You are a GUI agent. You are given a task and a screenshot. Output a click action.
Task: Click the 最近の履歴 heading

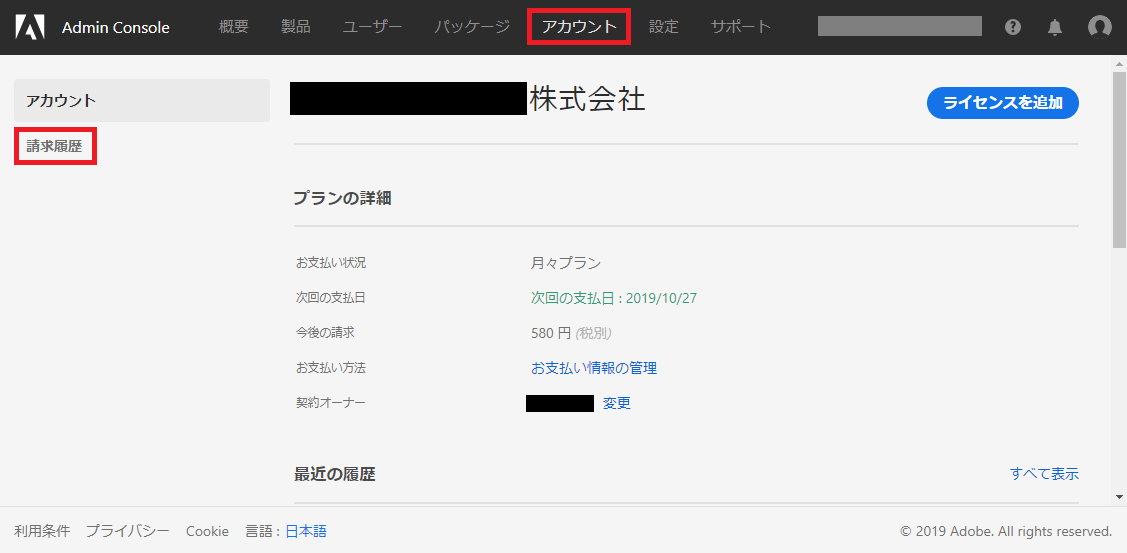coord(334,474)
